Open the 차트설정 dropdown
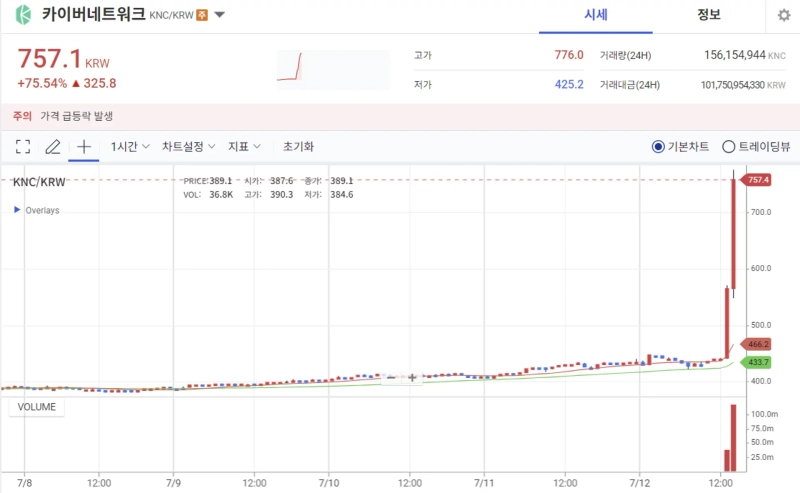 point(189,146)
